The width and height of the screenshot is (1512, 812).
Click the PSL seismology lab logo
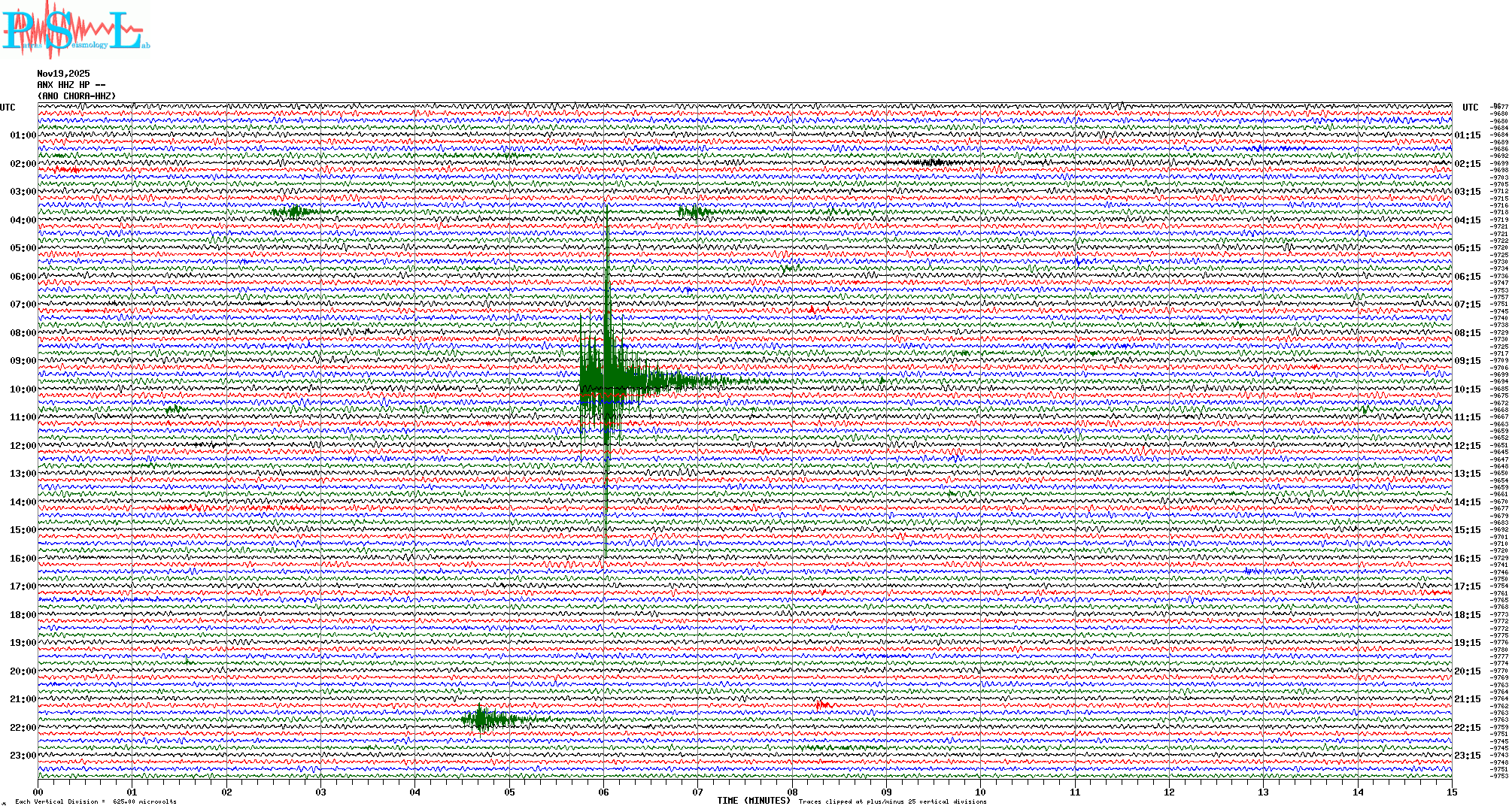(x=74, y=30)
